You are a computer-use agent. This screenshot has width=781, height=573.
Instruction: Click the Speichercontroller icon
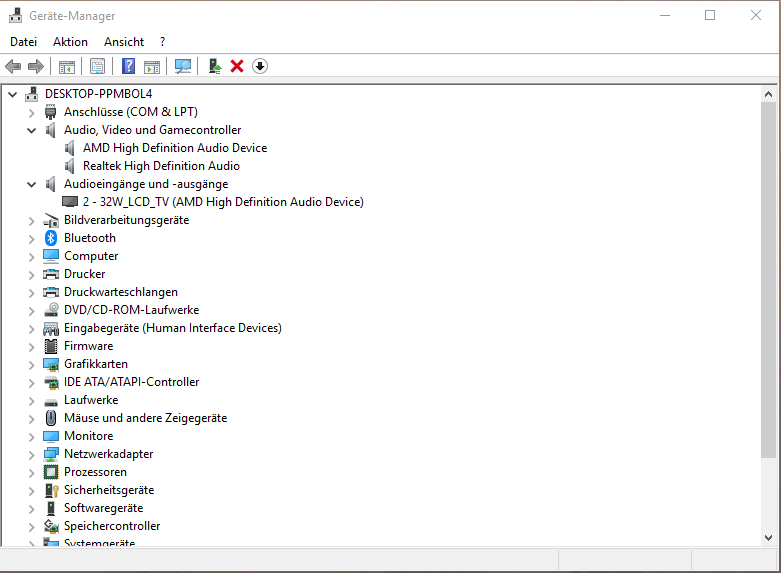click(x=51, y=526)
